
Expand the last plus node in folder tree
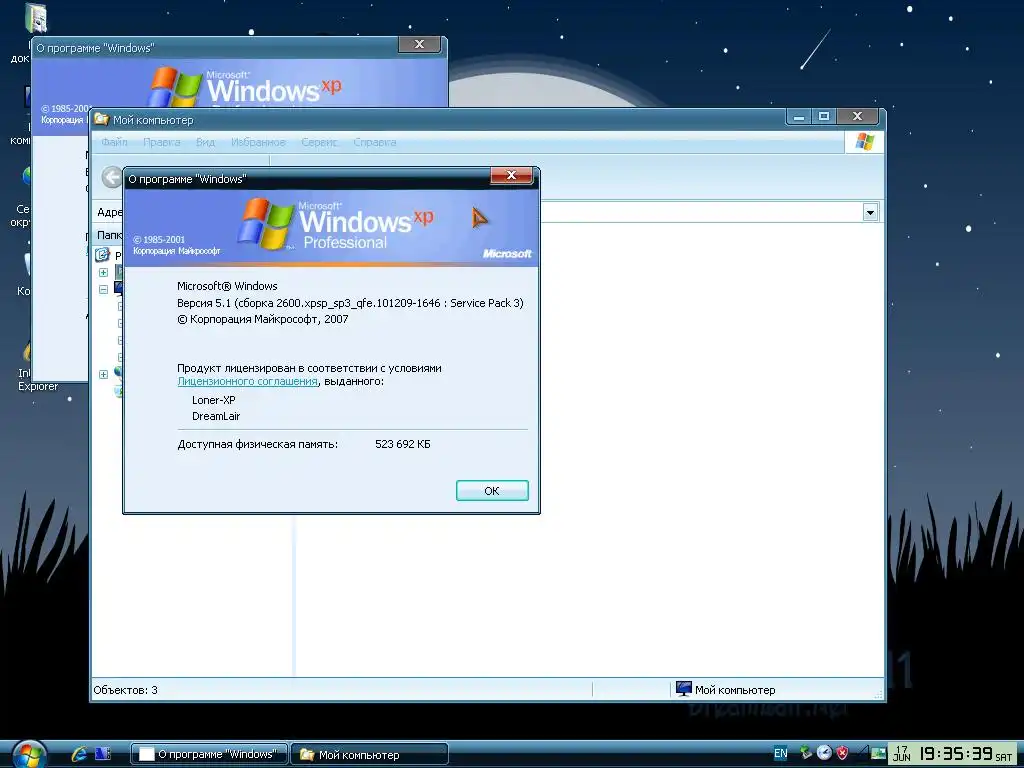pyautogui.click(x=103, y=374)
